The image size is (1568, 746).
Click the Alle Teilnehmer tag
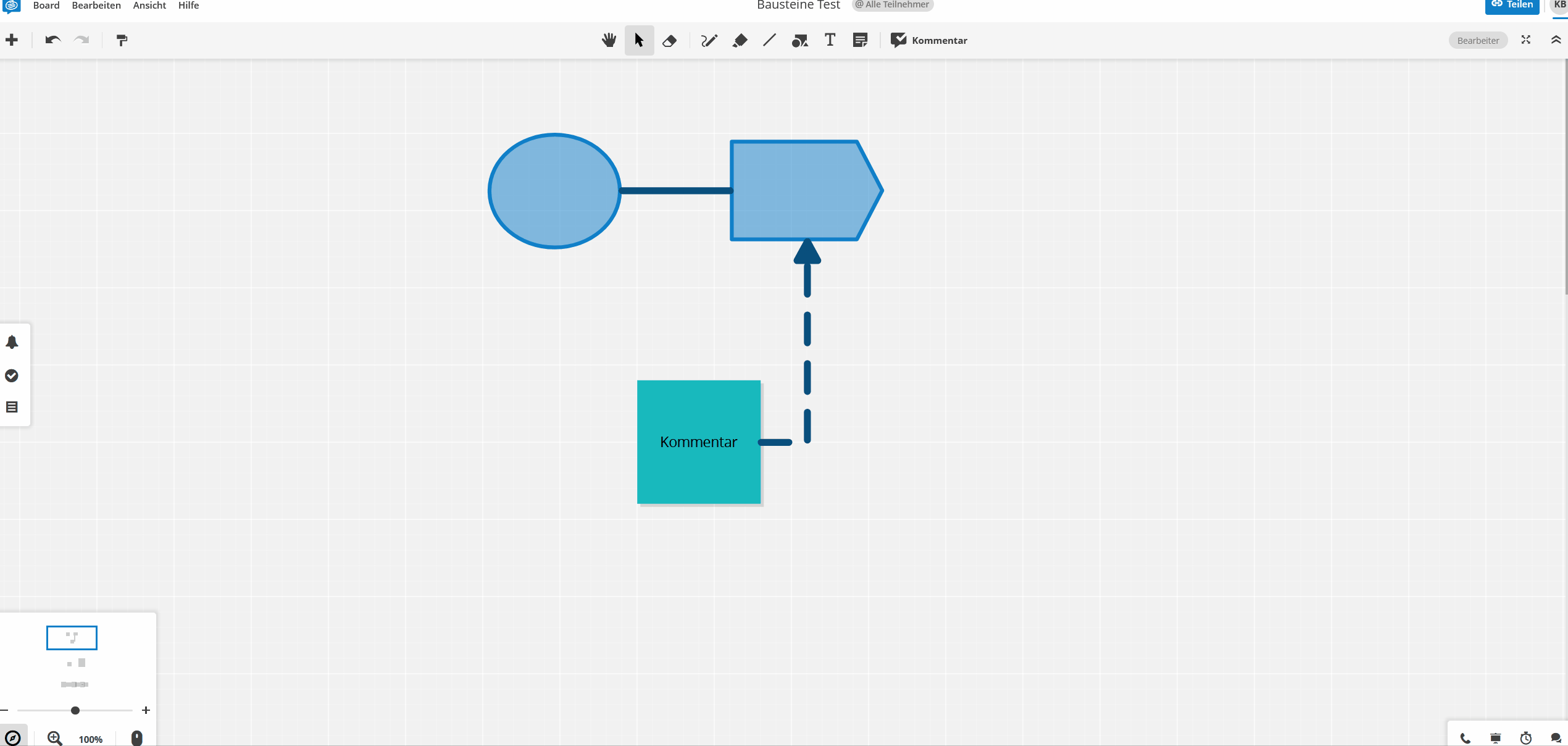point(893,5)
